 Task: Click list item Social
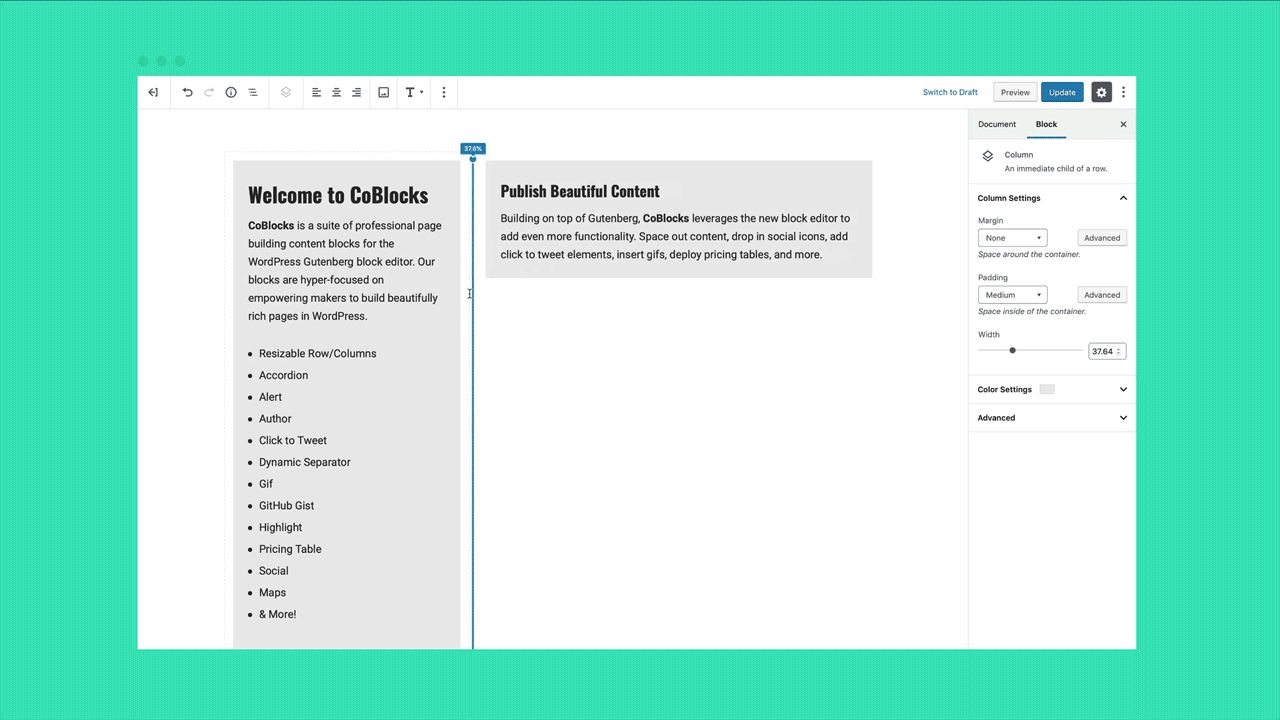pyautogui.click(x=273, y=571)
